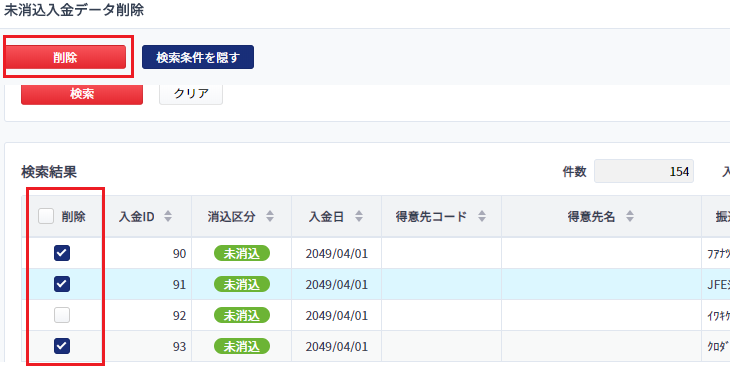Uncheck delete checkbox for 入金ID 90

62,253
